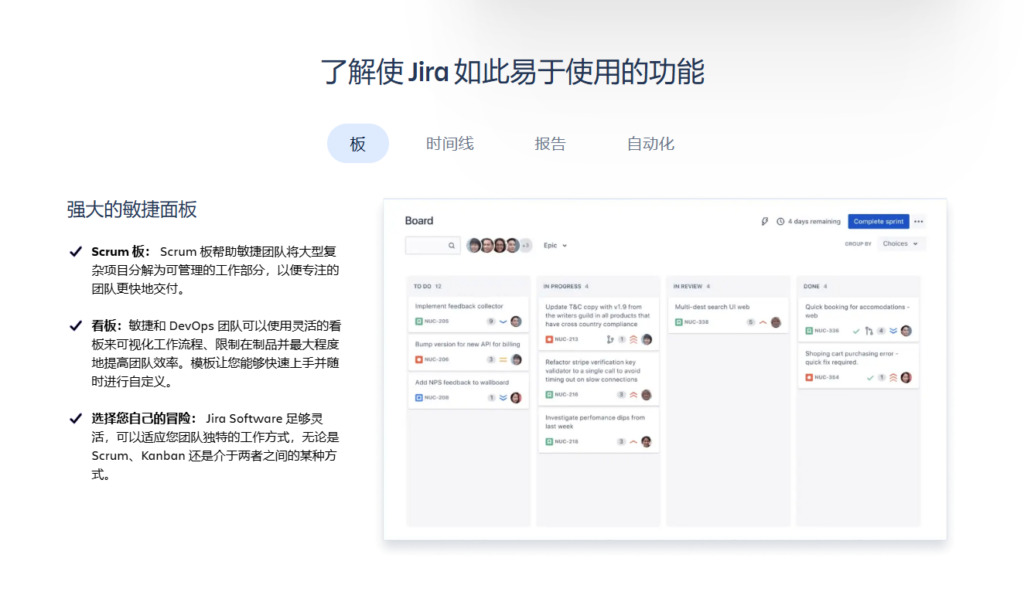Click the lightning bolt automation icon

tap(765, 222)
